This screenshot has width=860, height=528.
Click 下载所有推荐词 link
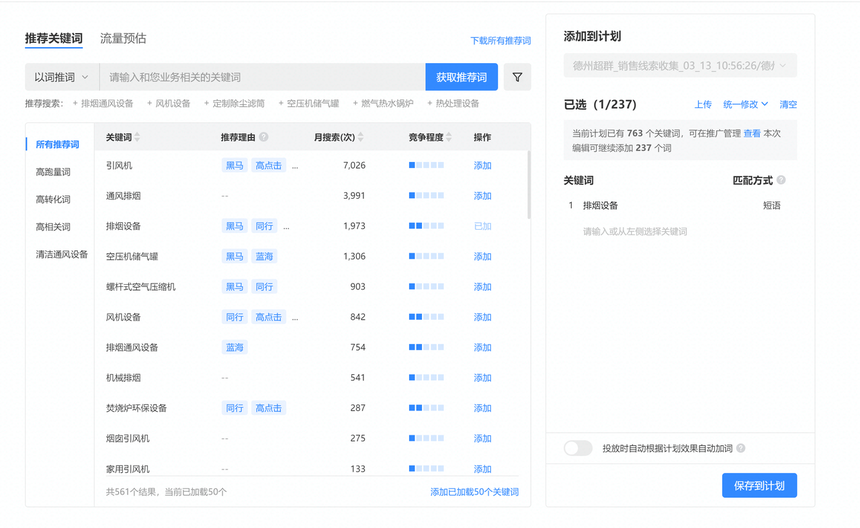[x=500, y=41]
